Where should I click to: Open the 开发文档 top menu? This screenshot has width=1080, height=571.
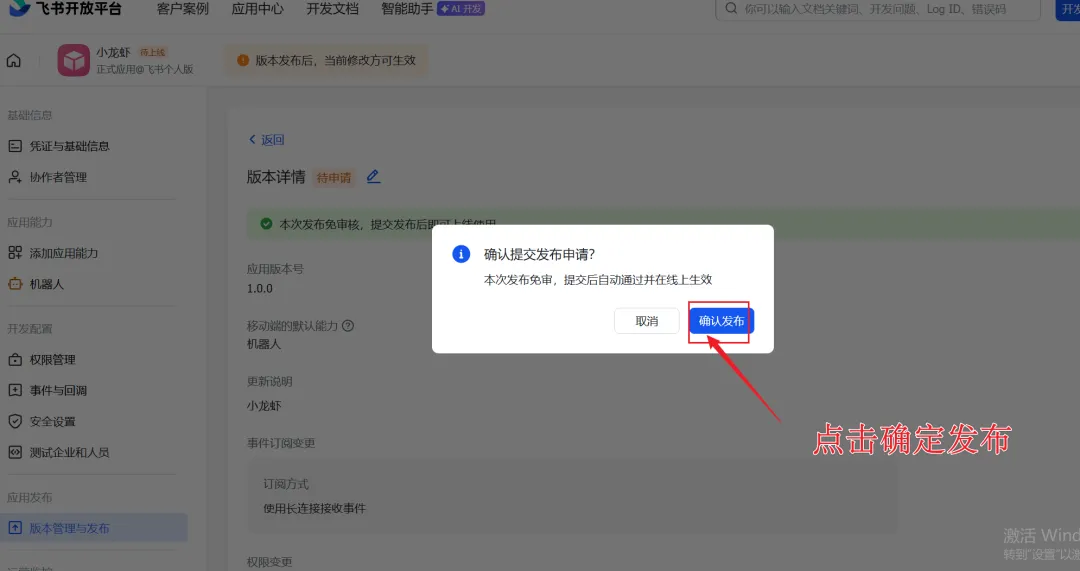point(333,9)
